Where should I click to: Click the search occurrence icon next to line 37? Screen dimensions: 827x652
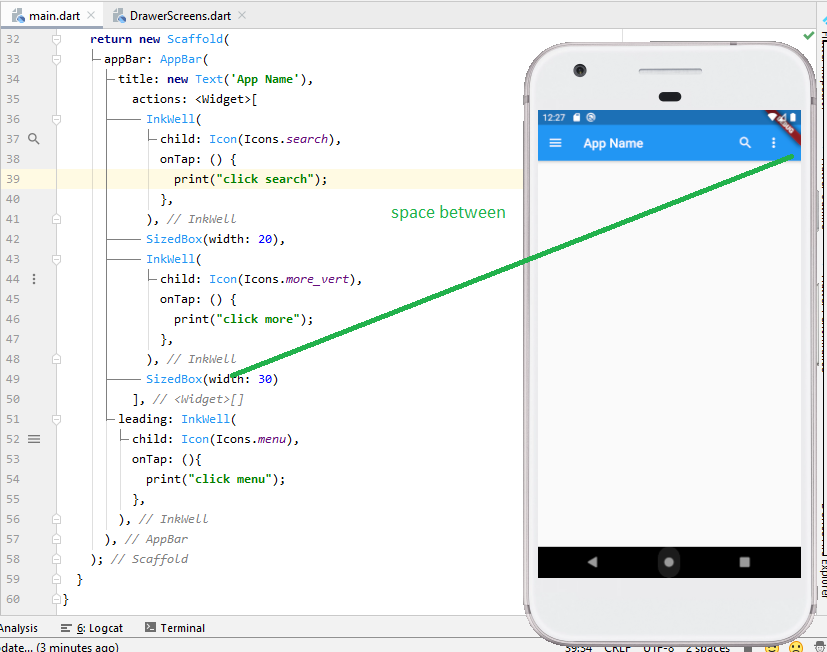coord(33,138)
